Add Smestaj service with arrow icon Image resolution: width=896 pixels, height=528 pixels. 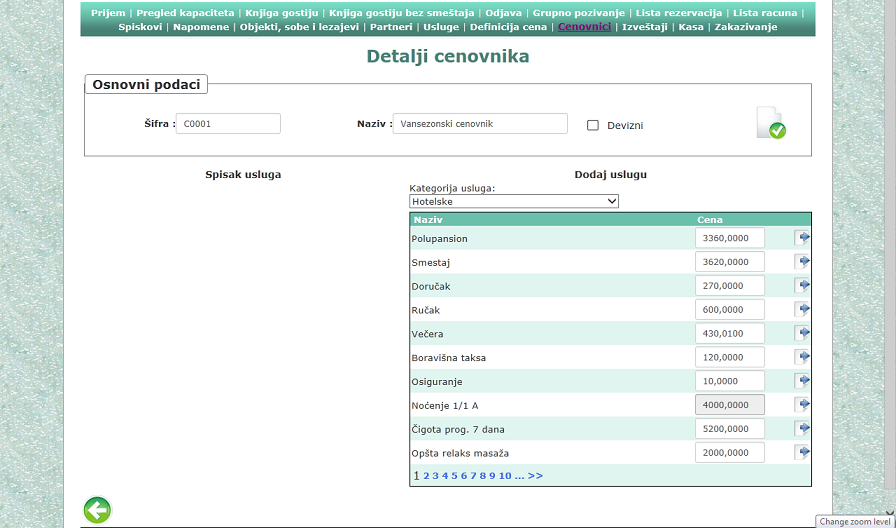(802, 262)
